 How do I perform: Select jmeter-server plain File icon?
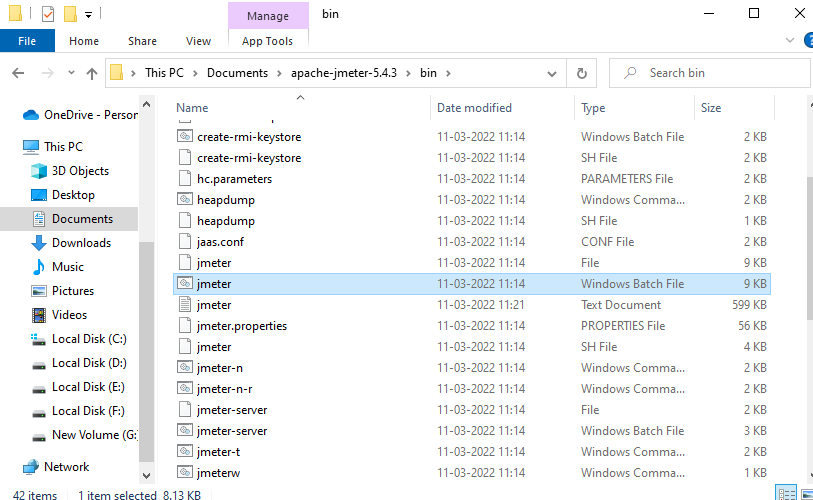click(185, 409)
